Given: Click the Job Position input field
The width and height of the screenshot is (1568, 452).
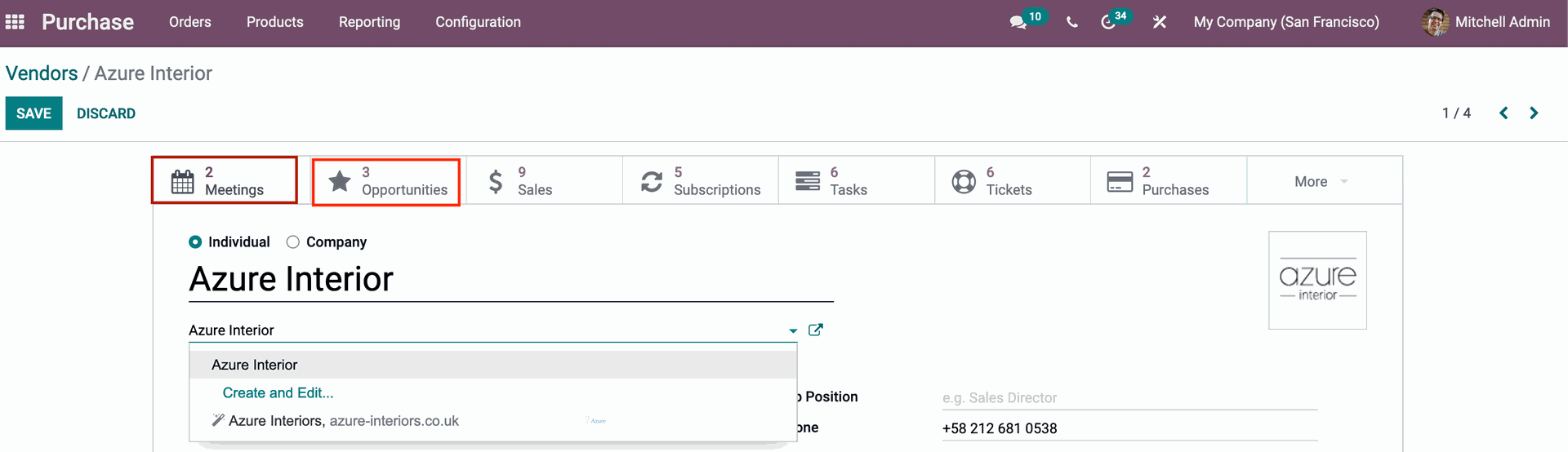Looking at the screenshot, I should [1129, 398].
